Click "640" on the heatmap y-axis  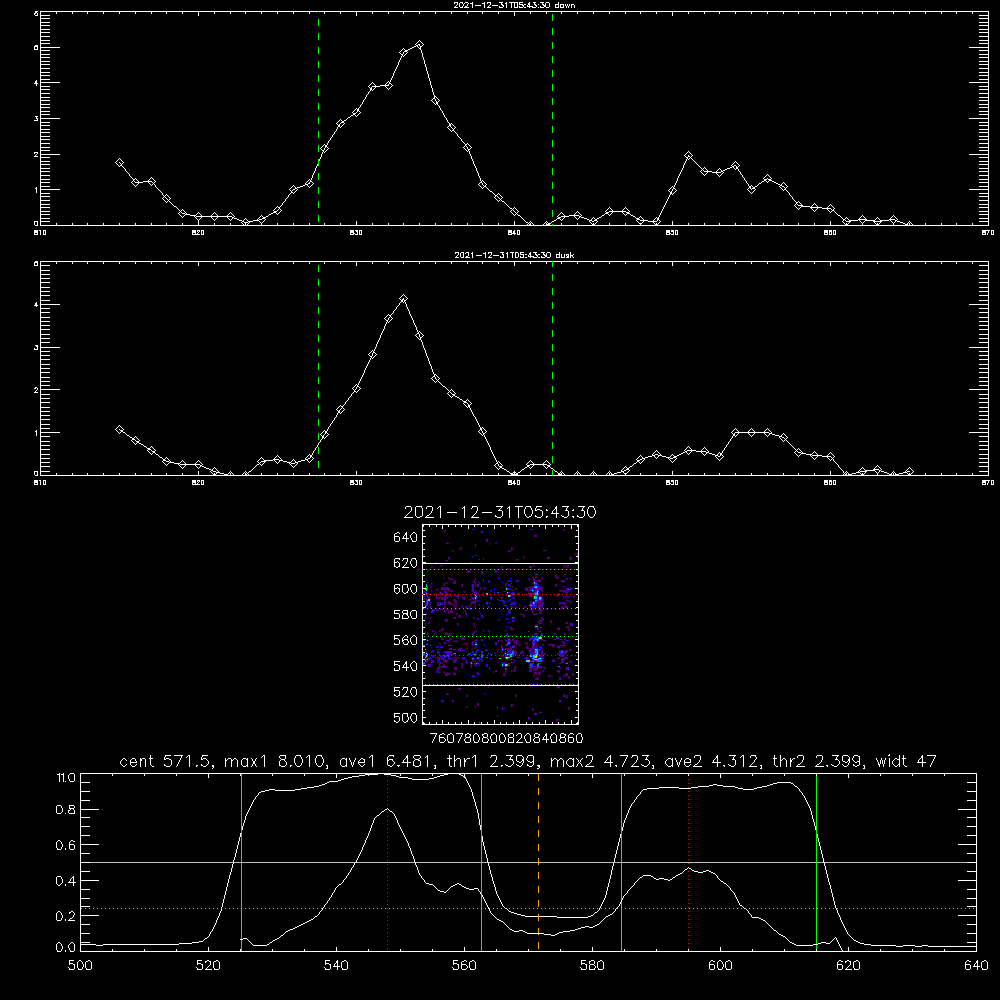pyautogui.click(x=406, y=537)
